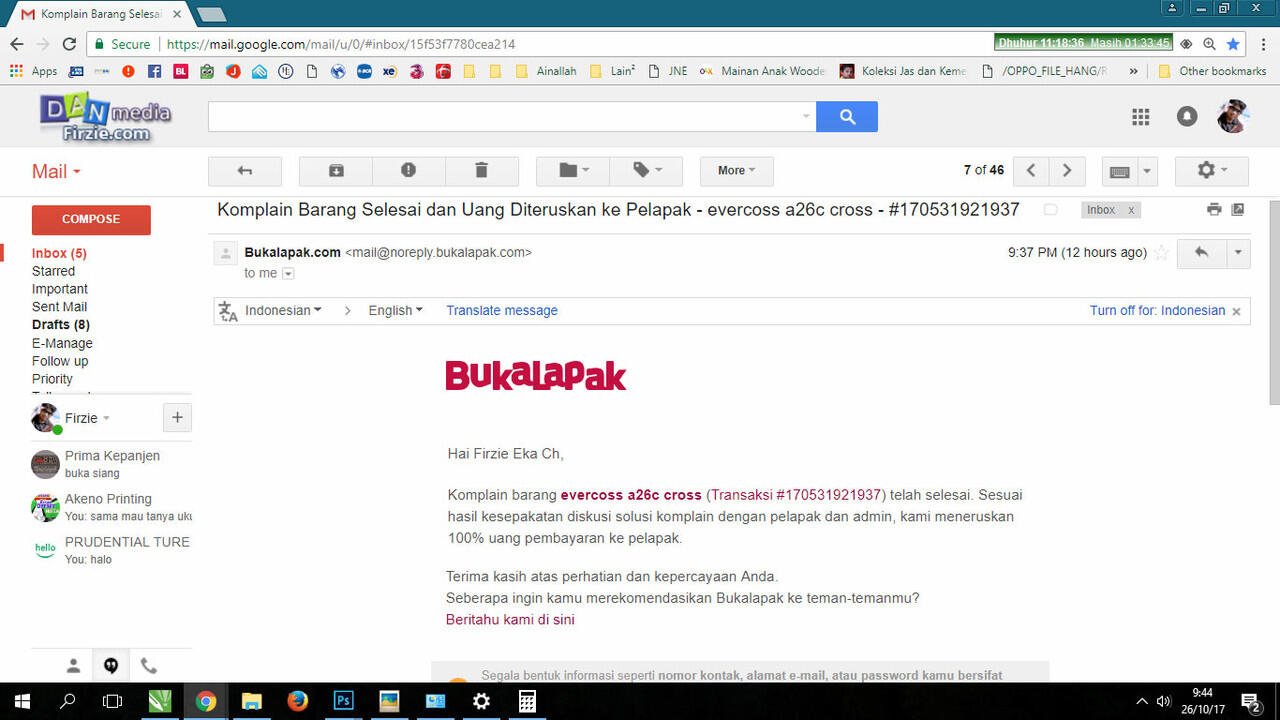This screenshot has height=720, width=1280.
Task: Open Drafts (8) folder
Action: 61,325
